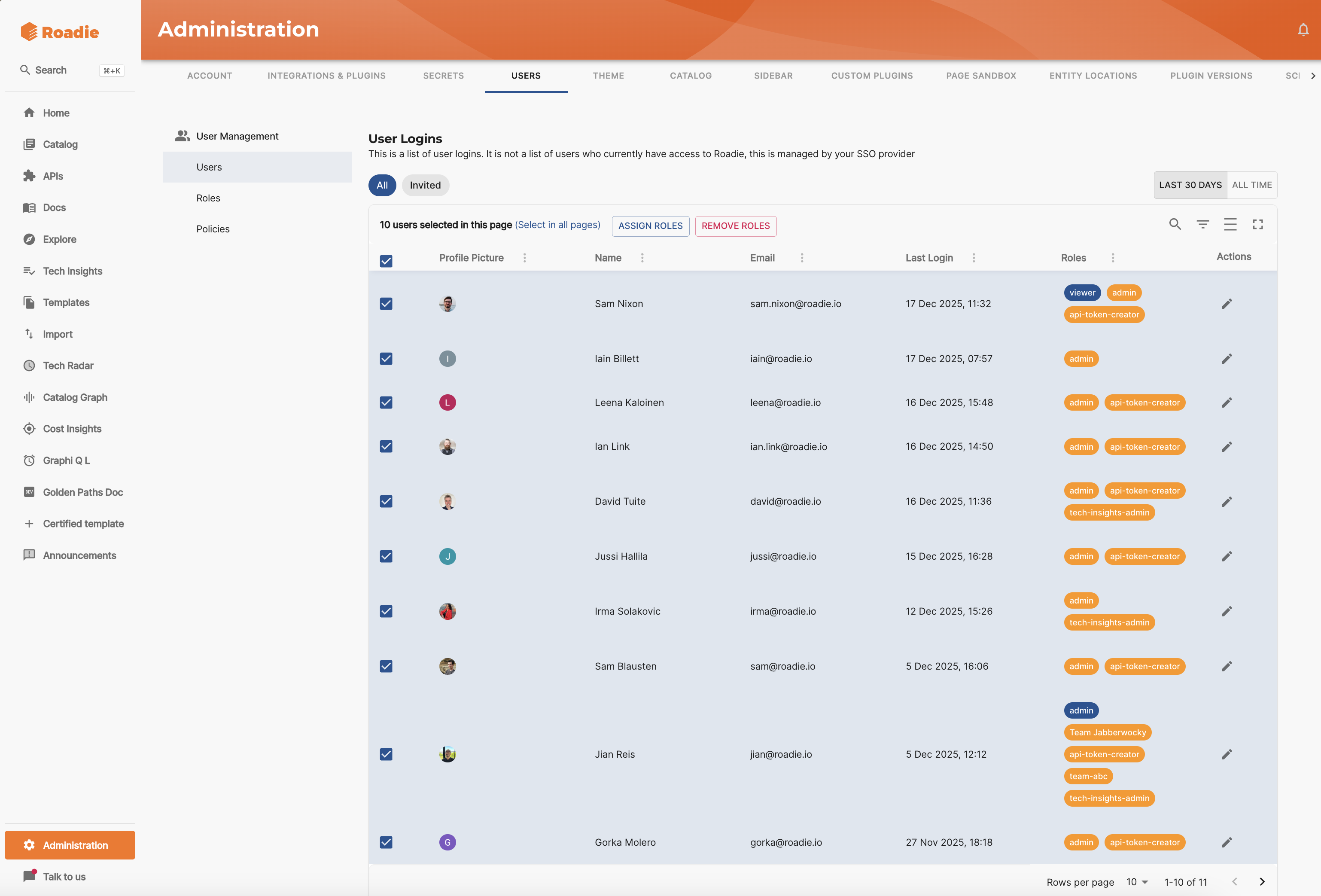Open Tech Radar from sidebar

68,366
